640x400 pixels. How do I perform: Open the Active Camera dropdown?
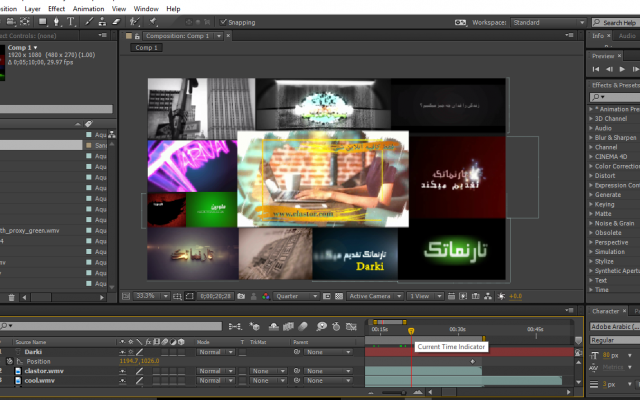(x=375, y=296)
